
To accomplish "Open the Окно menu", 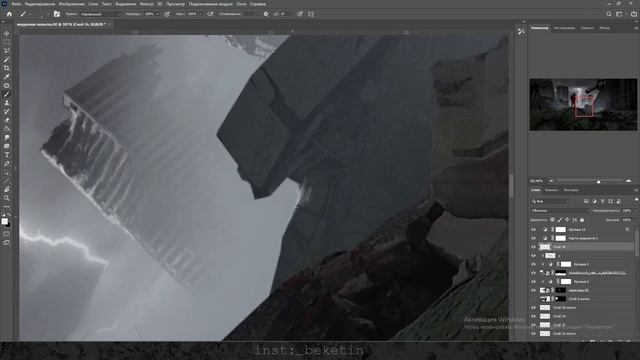I will tap(241, 4).
